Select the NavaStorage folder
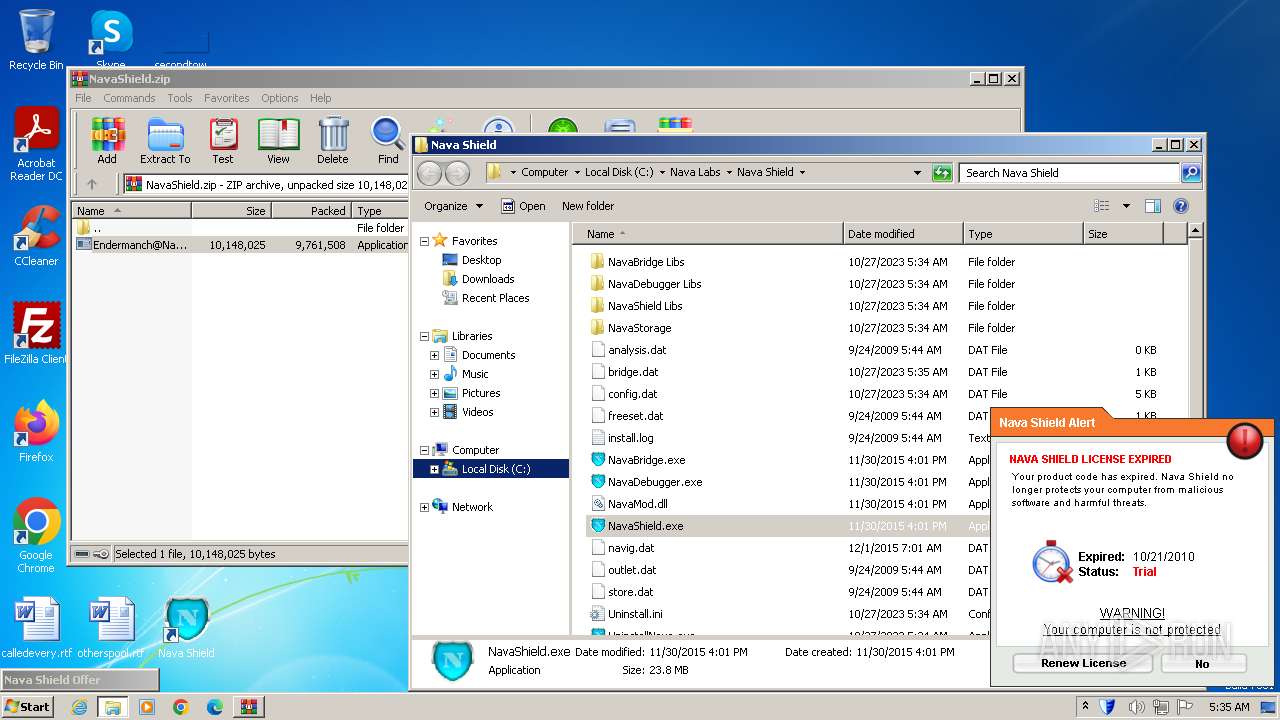The height and width of the screenshot is (720, 1280). pos(639,328)
